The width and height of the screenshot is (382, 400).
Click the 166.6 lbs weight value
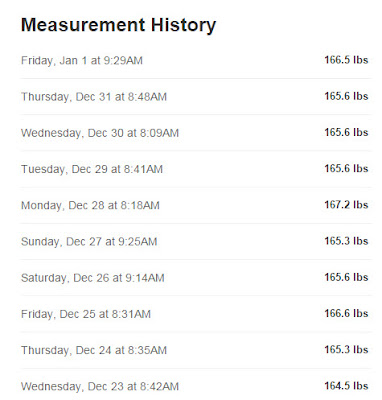[x=346, y=313]
